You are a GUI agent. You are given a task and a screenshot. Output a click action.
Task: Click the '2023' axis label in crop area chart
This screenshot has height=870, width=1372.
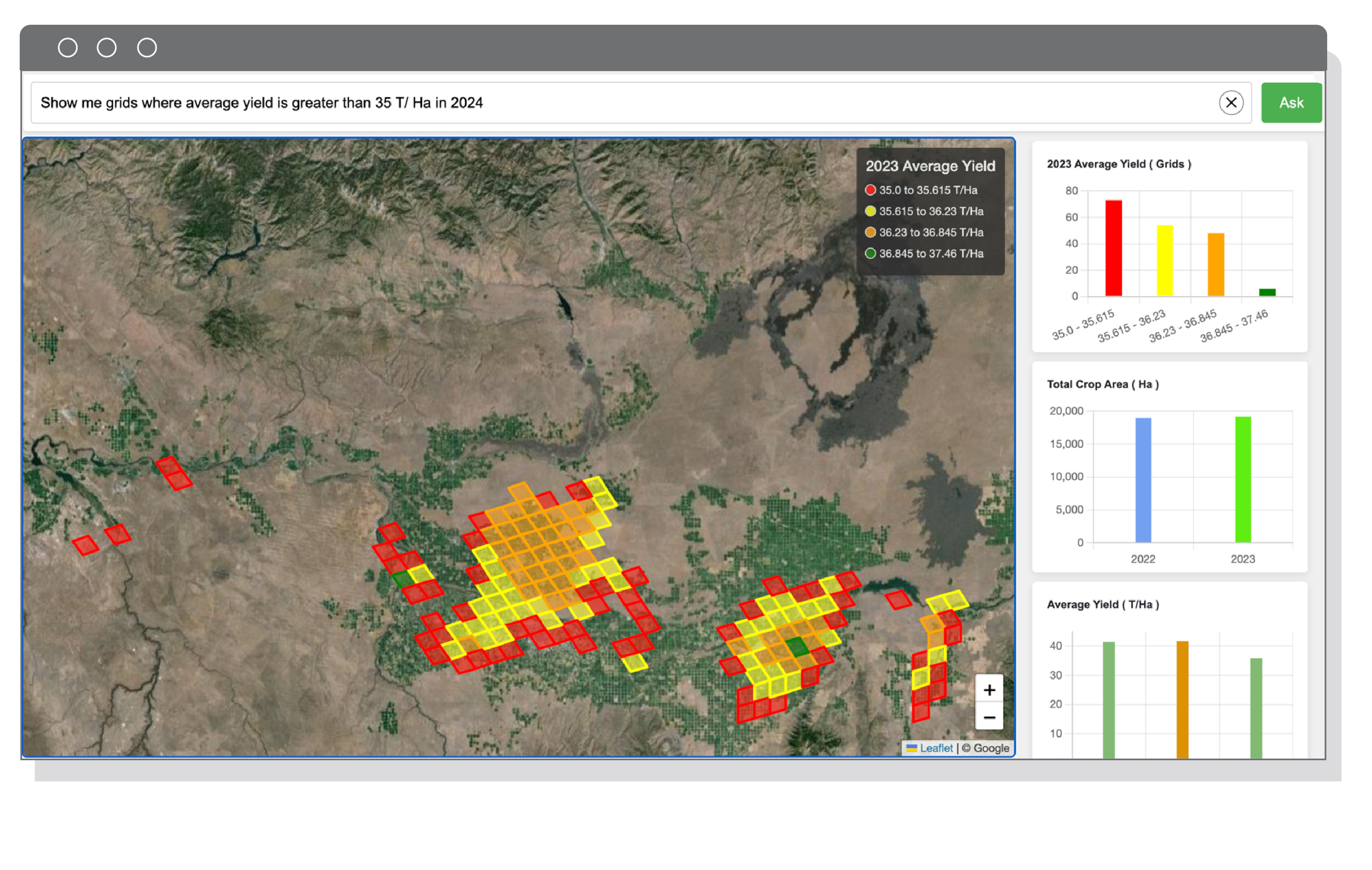click(x=1243, y=559)
